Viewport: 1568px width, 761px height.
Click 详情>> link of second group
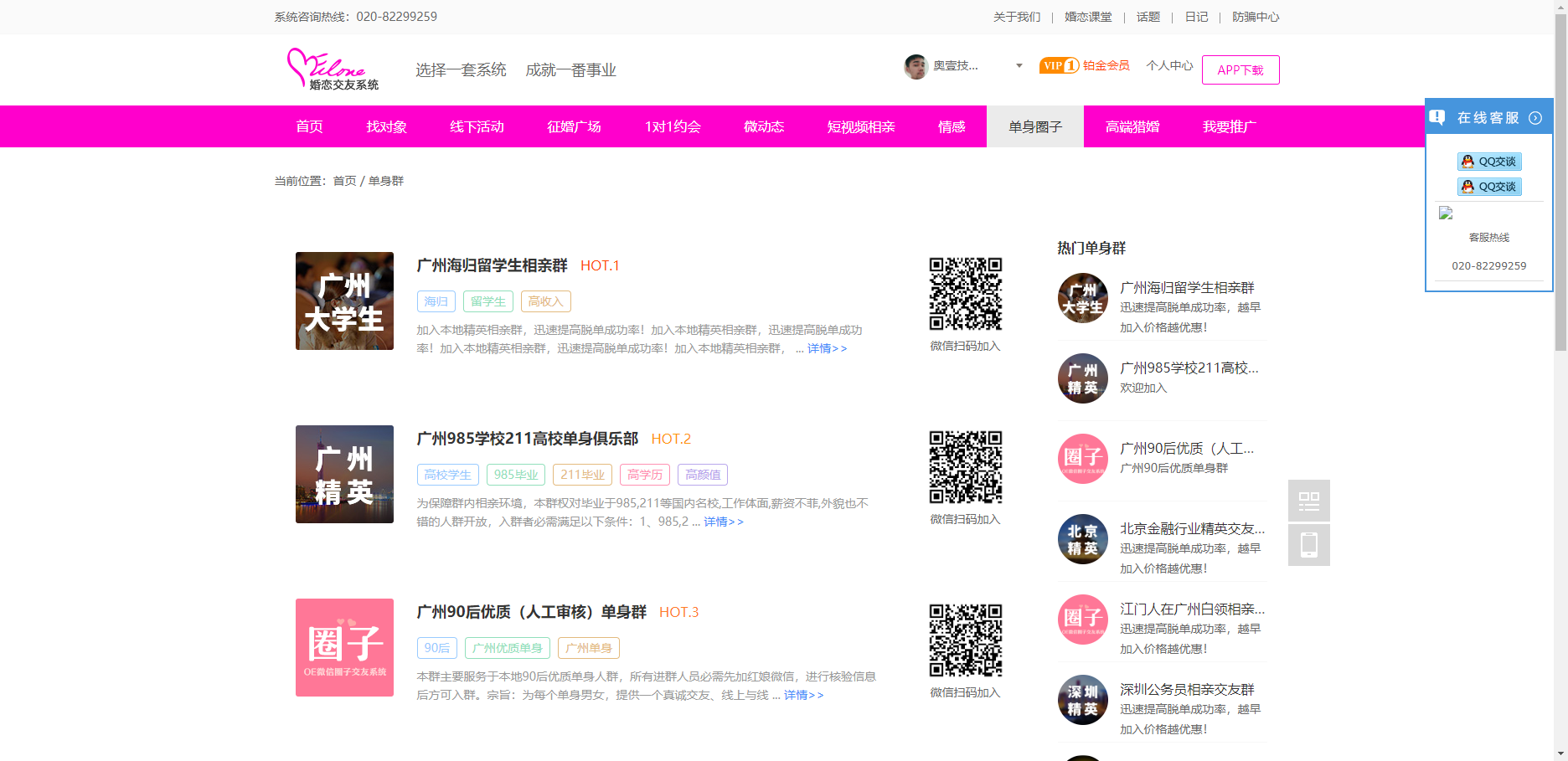pos(724,522)
